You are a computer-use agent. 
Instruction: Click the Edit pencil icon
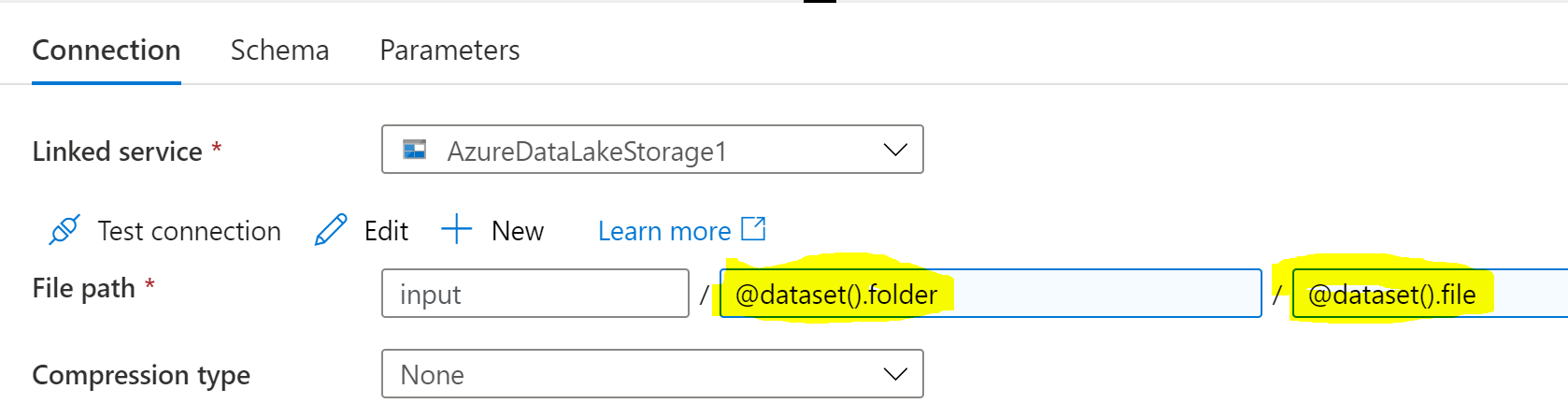[x=331, y=230]
